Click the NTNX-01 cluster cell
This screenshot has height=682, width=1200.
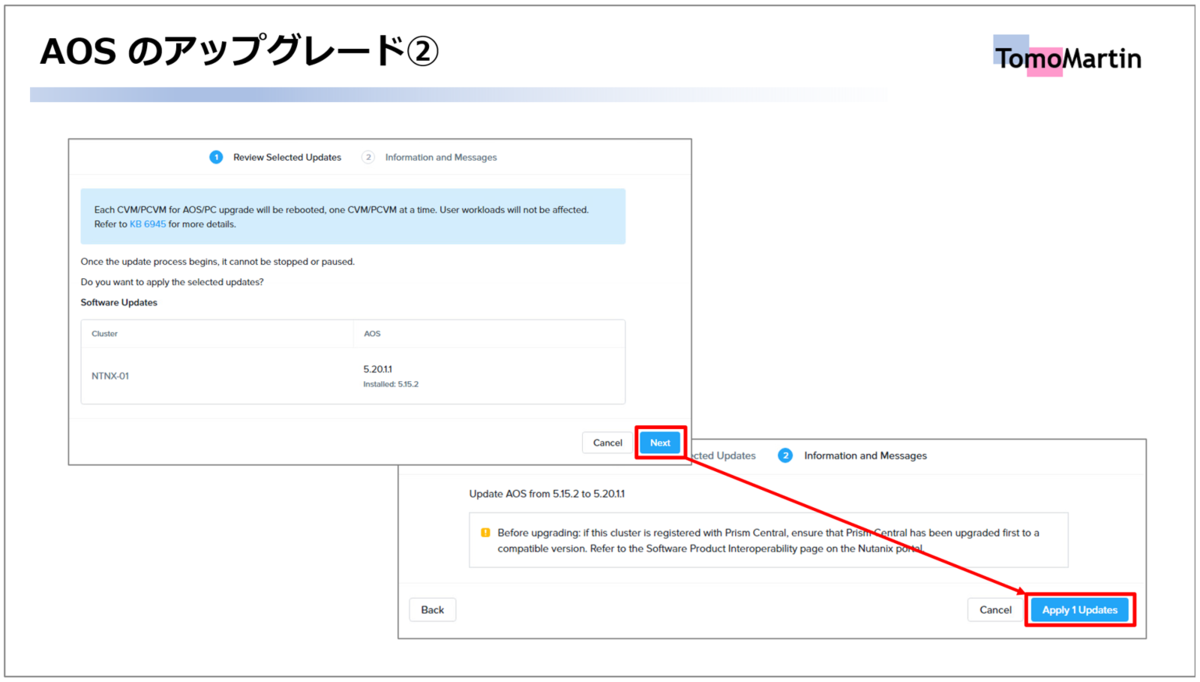point(110,376)
